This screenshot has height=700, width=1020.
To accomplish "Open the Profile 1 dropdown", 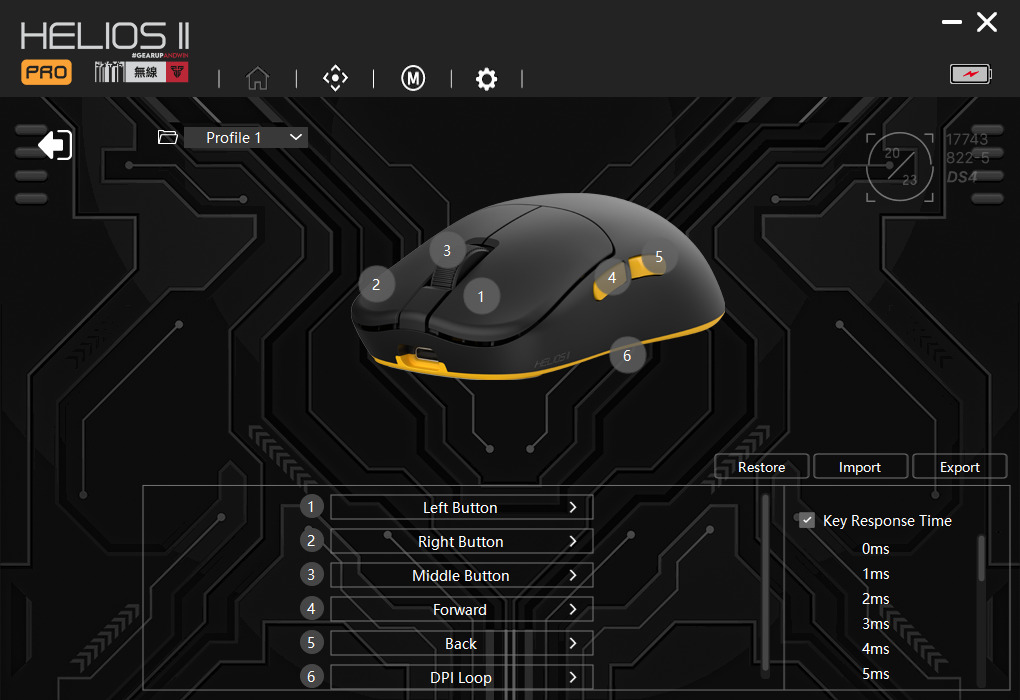I will click(246, 137).
